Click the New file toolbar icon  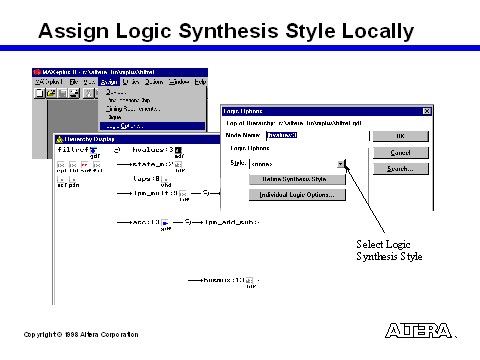click(x=40, y=93)
